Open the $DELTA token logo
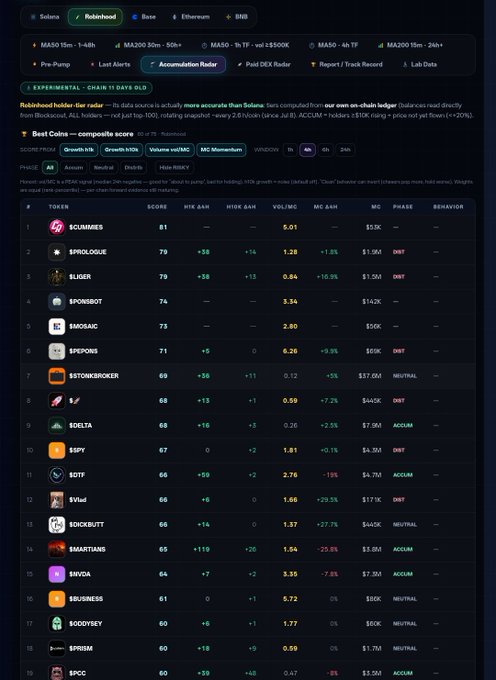The height and width of the screenshot is (680, 496). click(57, 425)
